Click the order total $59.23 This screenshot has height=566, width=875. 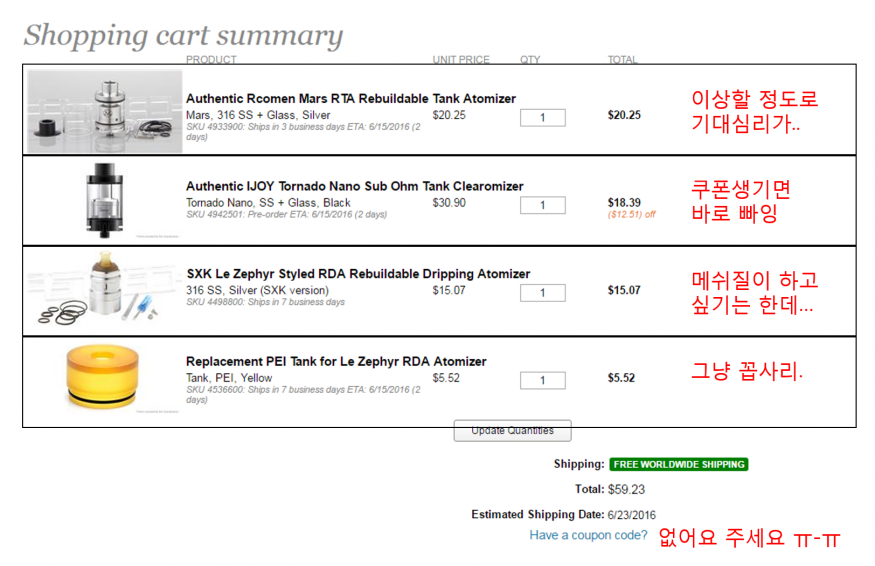(x=626, y=490)
